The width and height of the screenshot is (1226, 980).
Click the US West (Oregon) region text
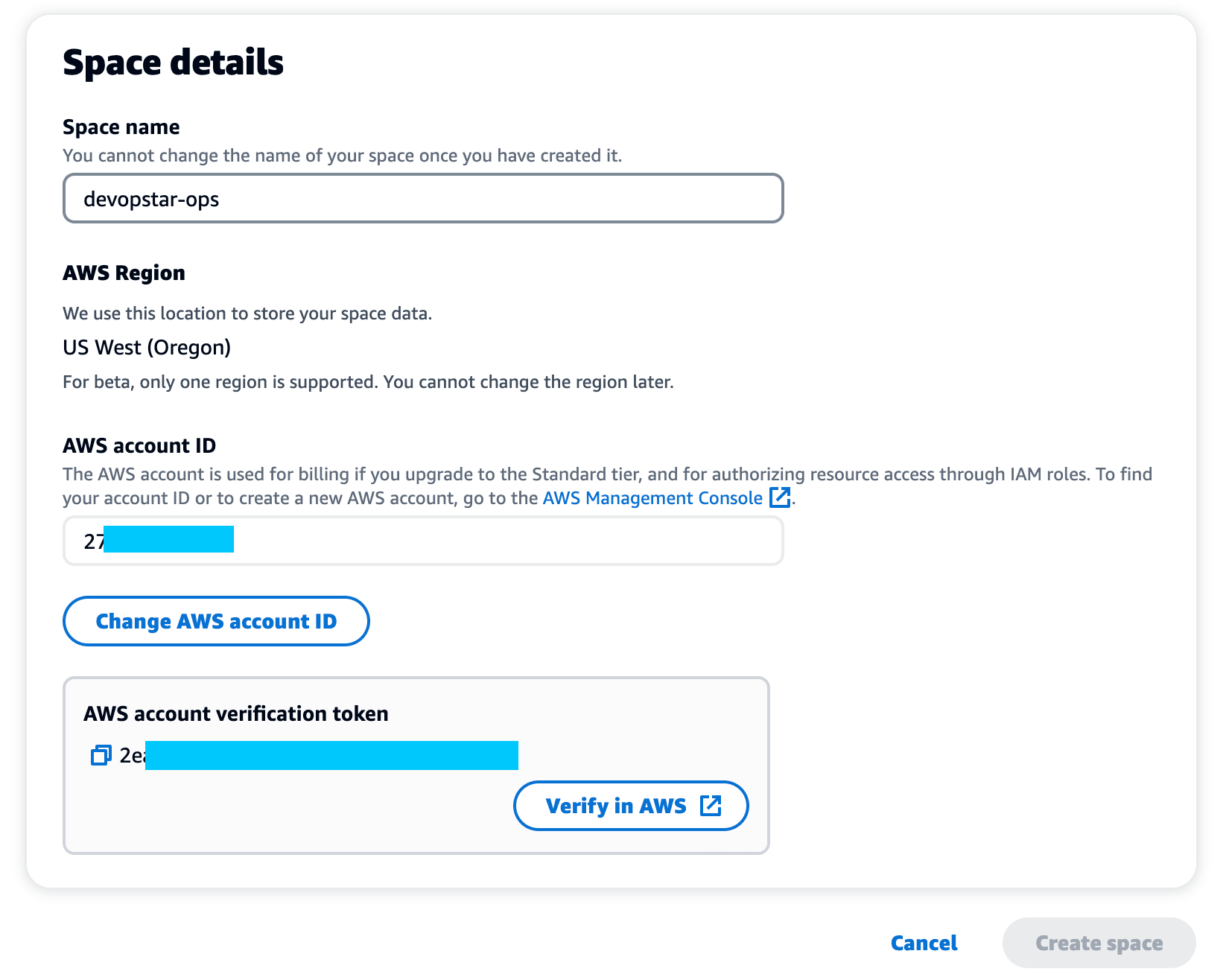(147, 348)
